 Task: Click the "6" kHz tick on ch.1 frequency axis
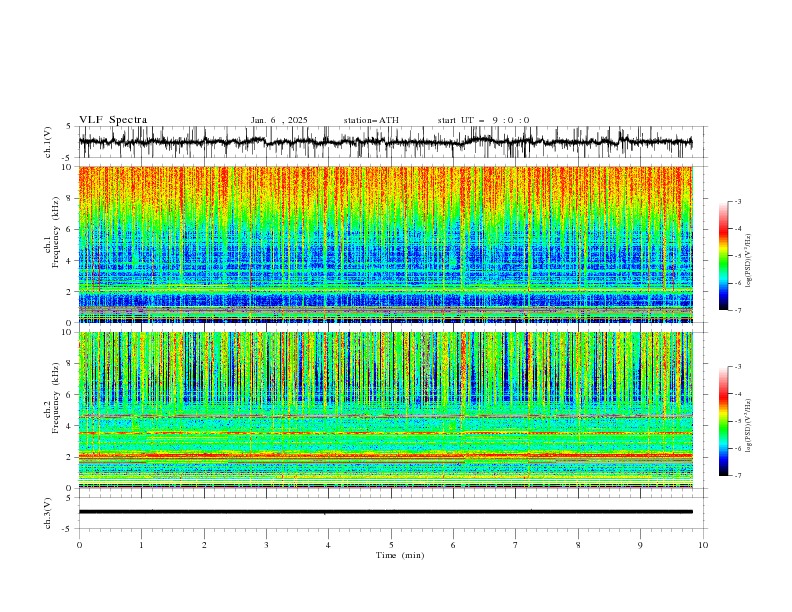point(71,229)
